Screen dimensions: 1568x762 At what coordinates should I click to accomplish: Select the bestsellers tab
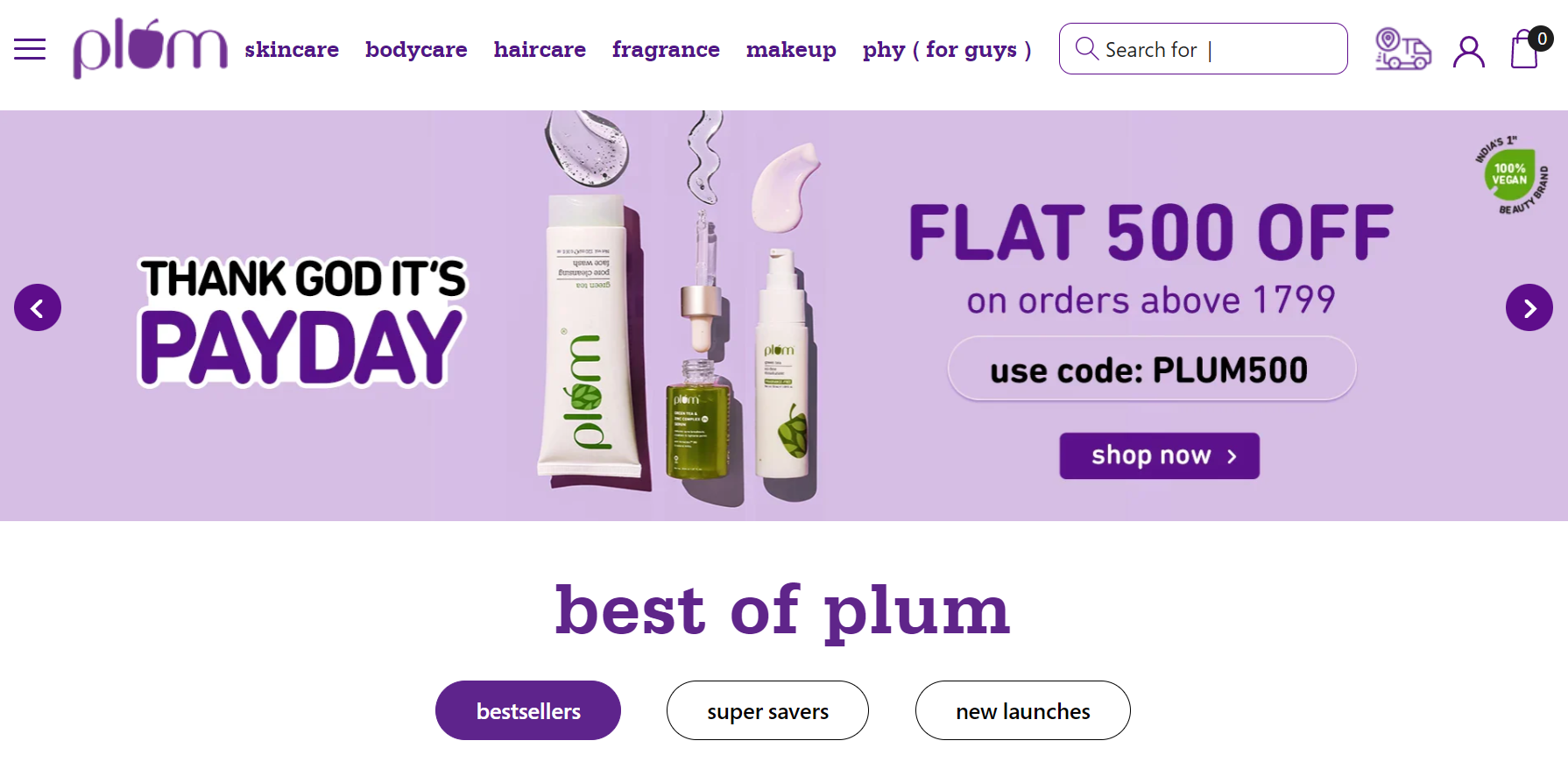[528, 710]
